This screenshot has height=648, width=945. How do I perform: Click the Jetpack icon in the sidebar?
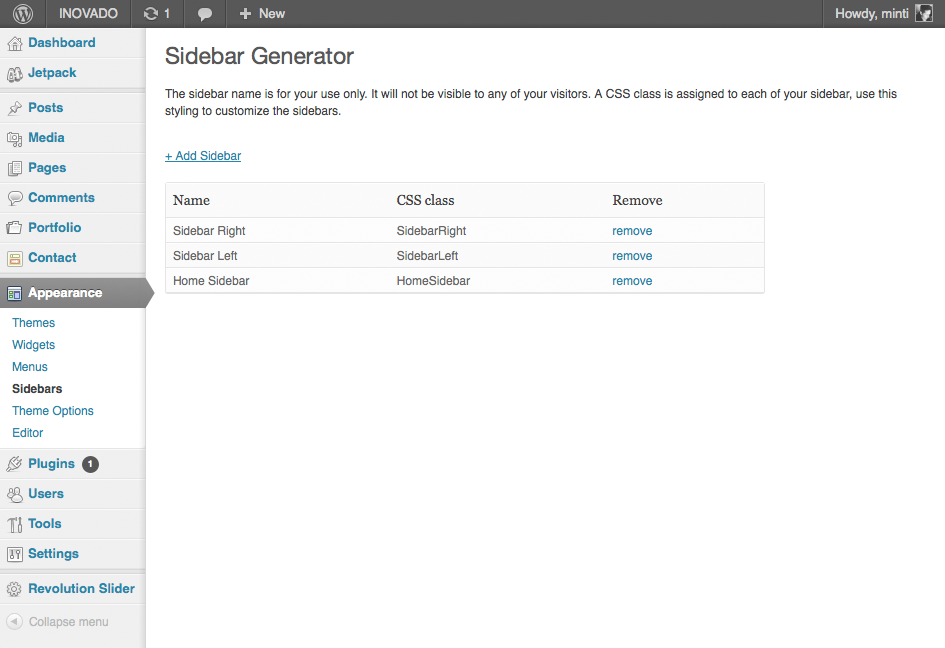coord(16,72)
